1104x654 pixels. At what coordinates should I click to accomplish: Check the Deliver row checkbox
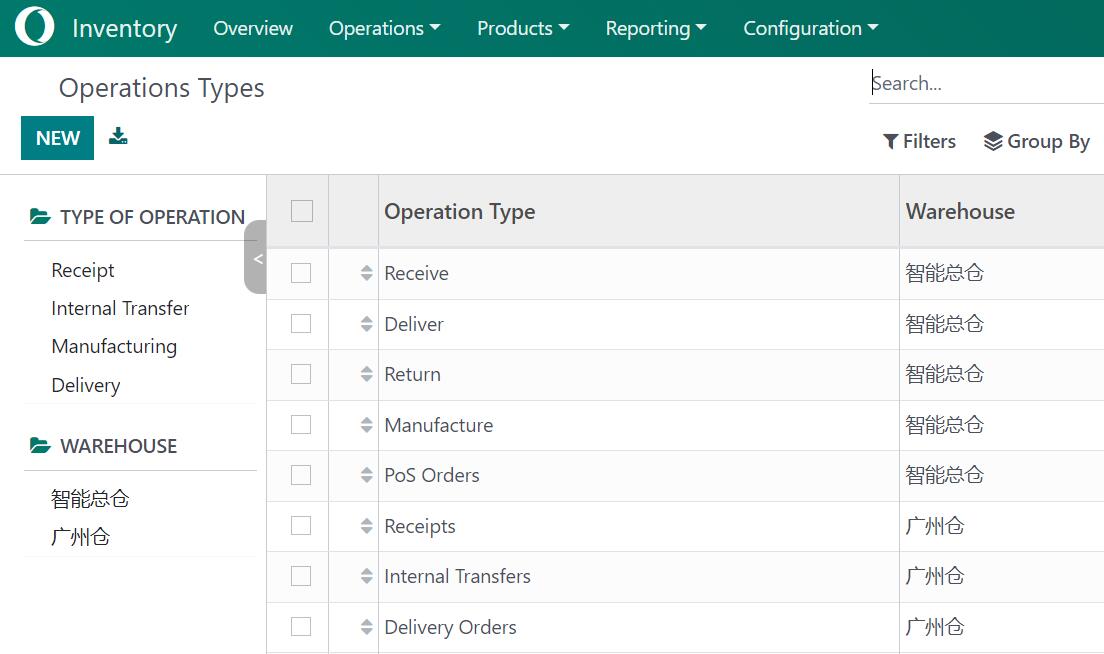[301, 323]
